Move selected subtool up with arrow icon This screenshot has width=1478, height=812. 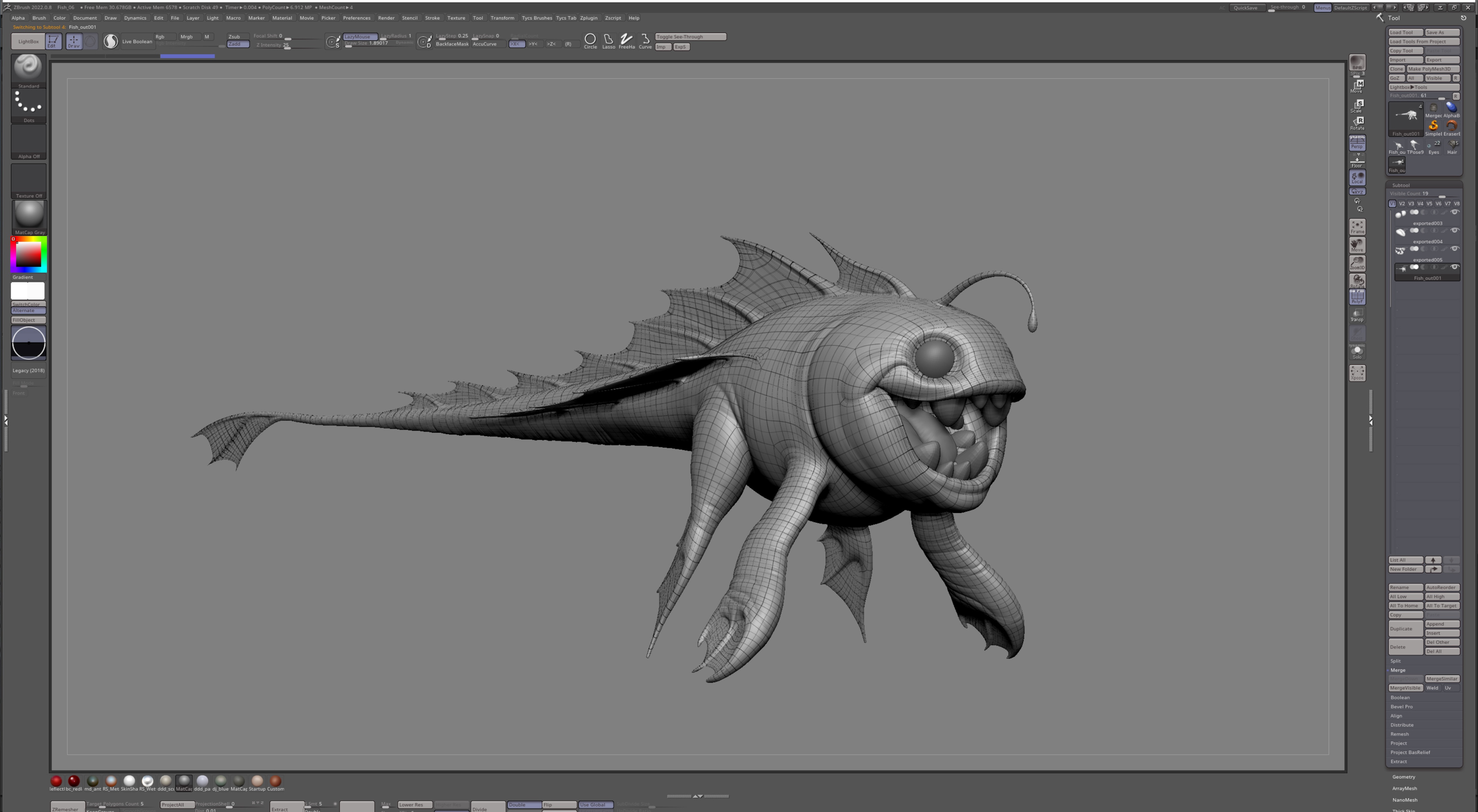[1433, 560]
